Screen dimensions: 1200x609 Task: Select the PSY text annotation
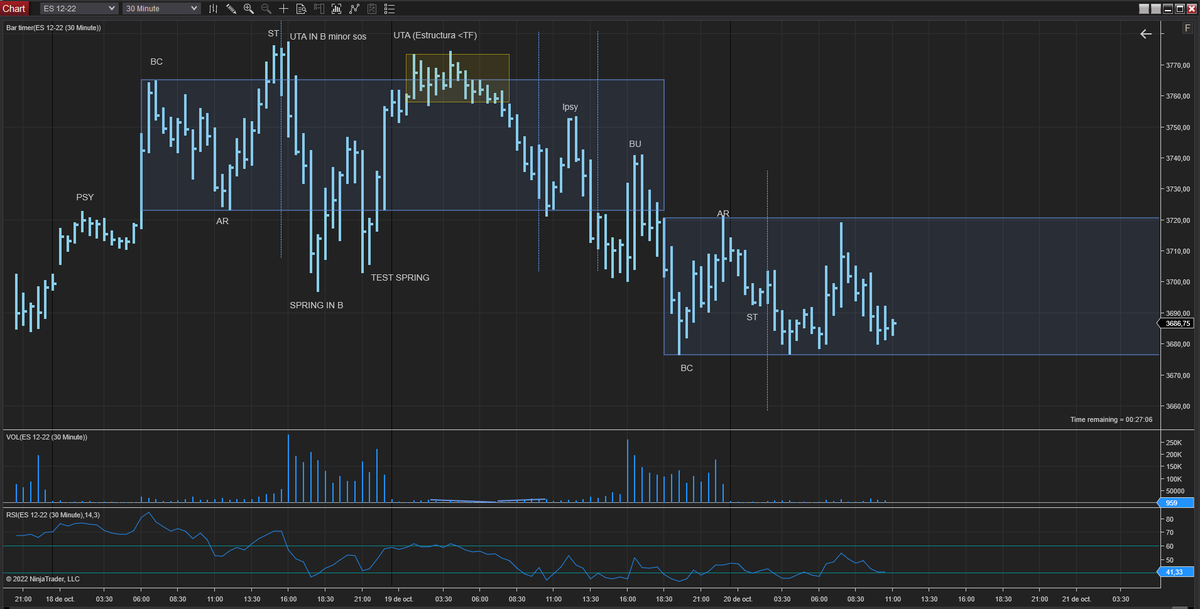coord(85,197)
